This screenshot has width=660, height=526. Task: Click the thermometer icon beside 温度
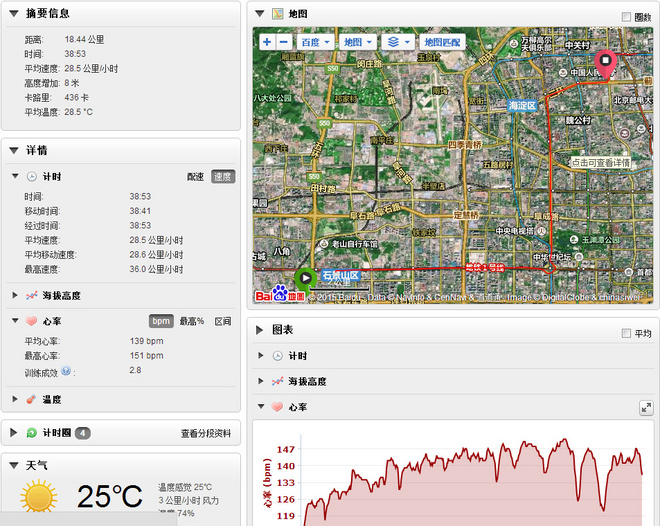click(31, 399)
